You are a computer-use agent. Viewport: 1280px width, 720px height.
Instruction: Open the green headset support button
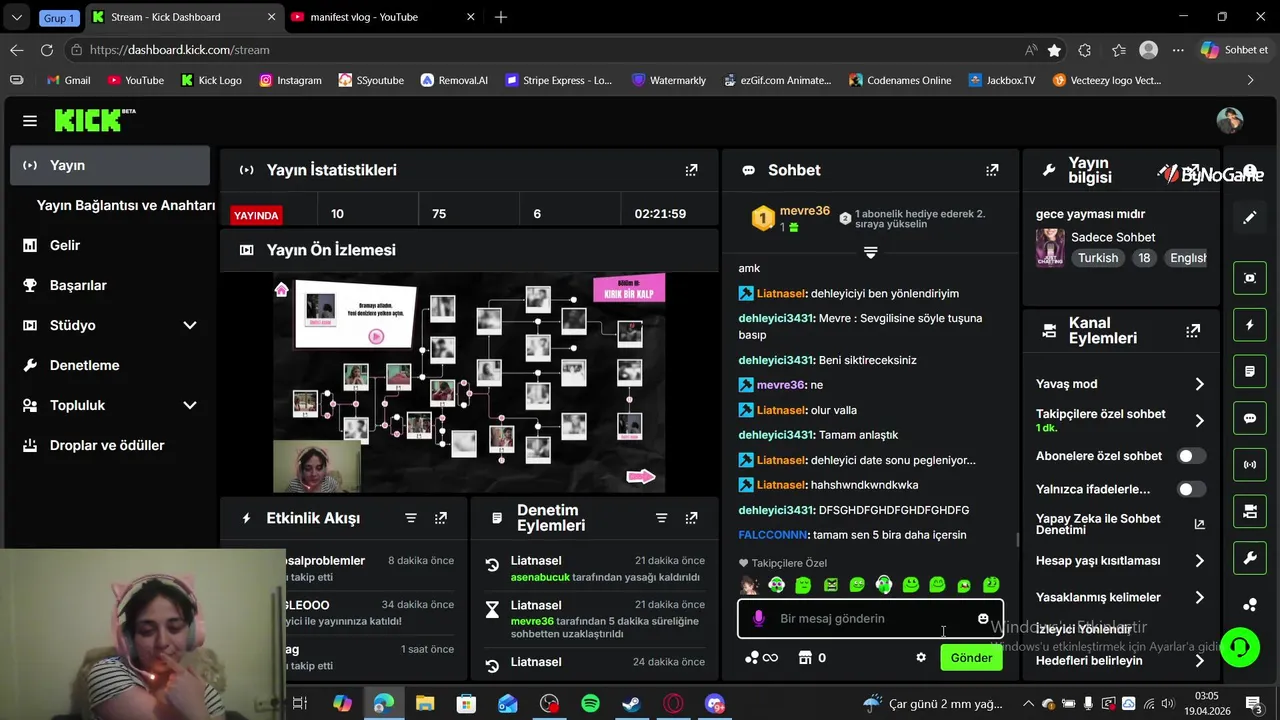[1240, 647]
